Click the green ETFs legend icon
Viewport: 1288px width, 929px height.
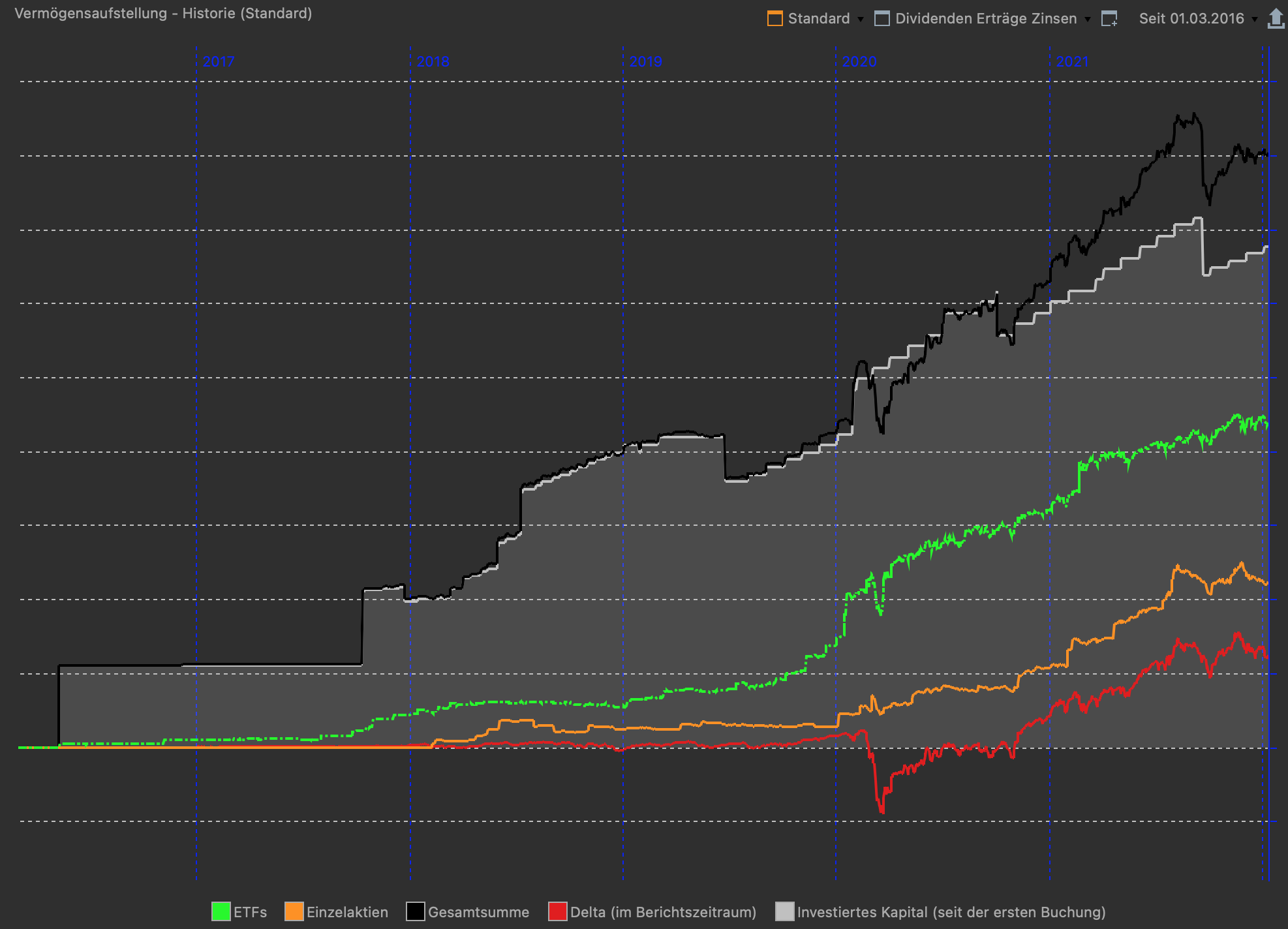tap(221, 911)
